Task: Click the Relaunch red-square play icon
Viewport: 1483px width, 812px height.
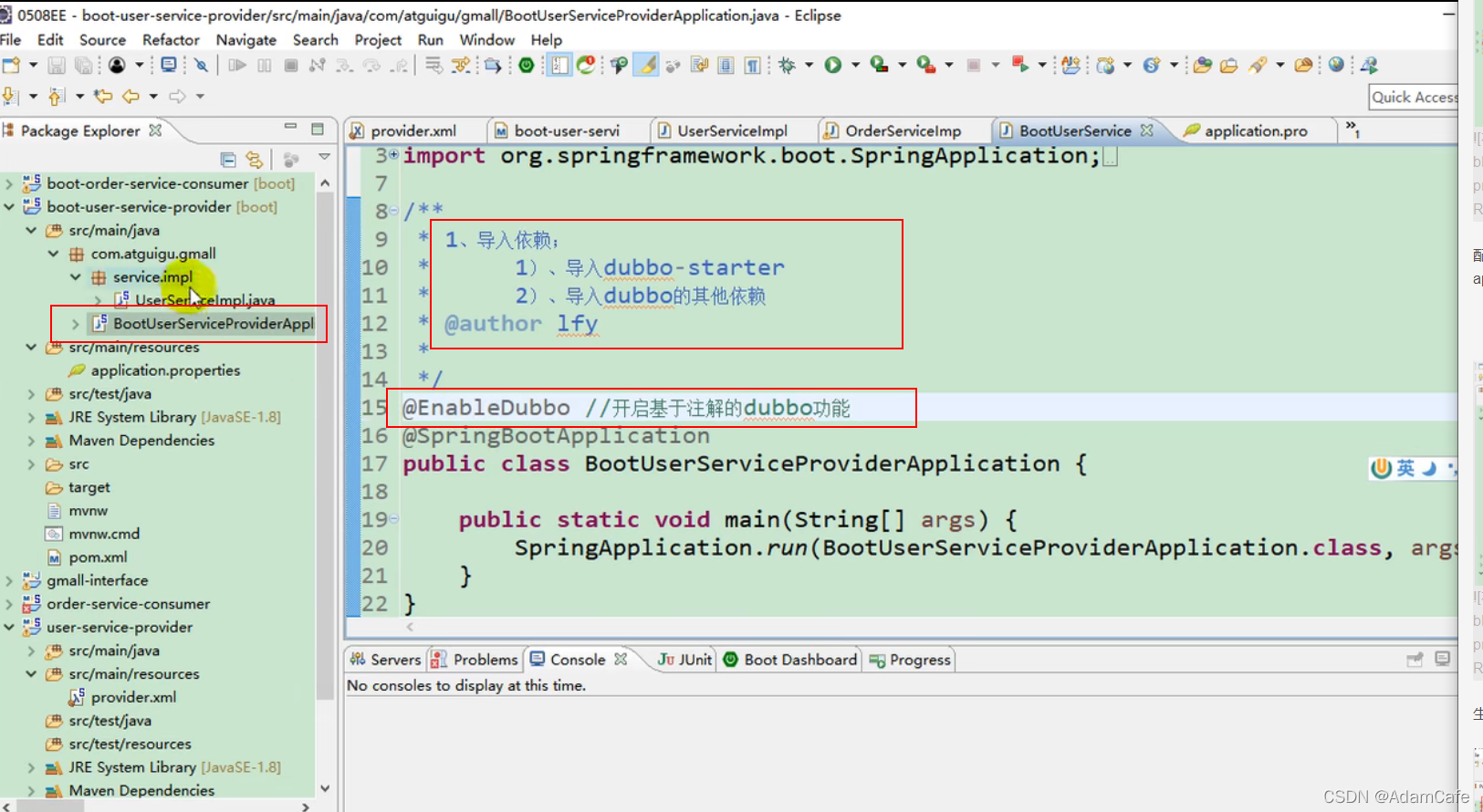Action: coord(1020,65)
